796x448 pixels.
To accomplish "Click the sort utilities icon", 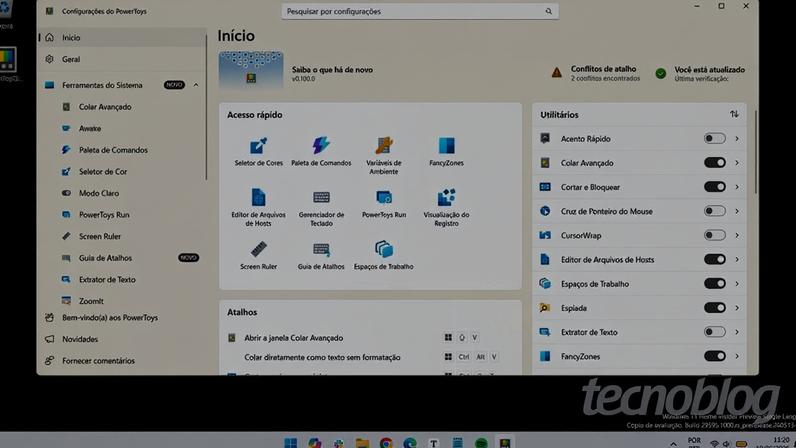I will [734, 114].
